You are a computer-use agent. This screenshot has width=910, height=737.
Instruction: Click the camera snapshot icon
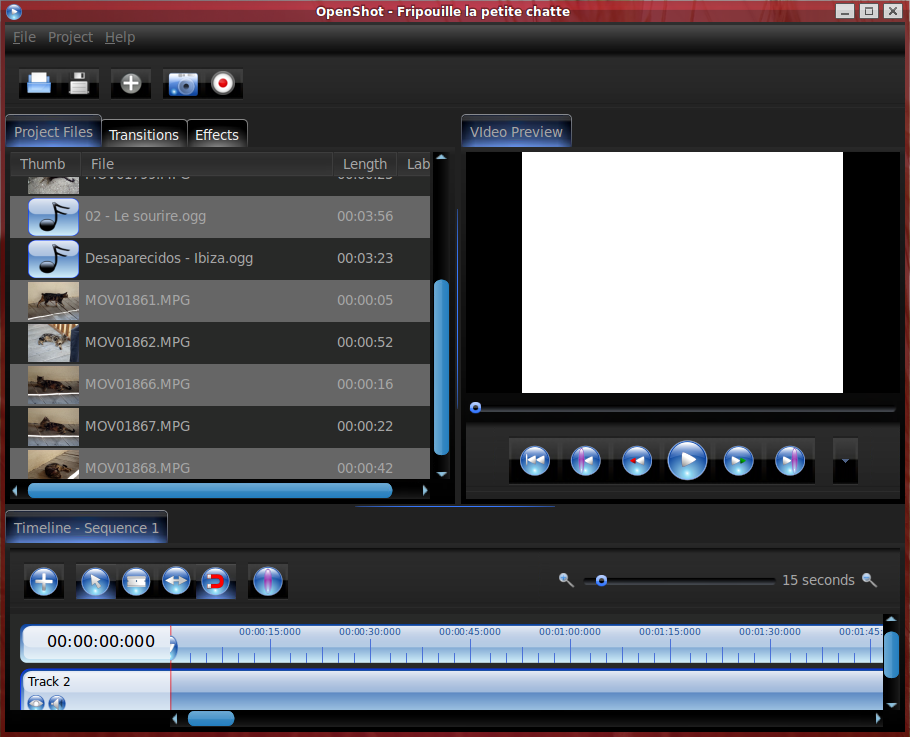point(183,84)
